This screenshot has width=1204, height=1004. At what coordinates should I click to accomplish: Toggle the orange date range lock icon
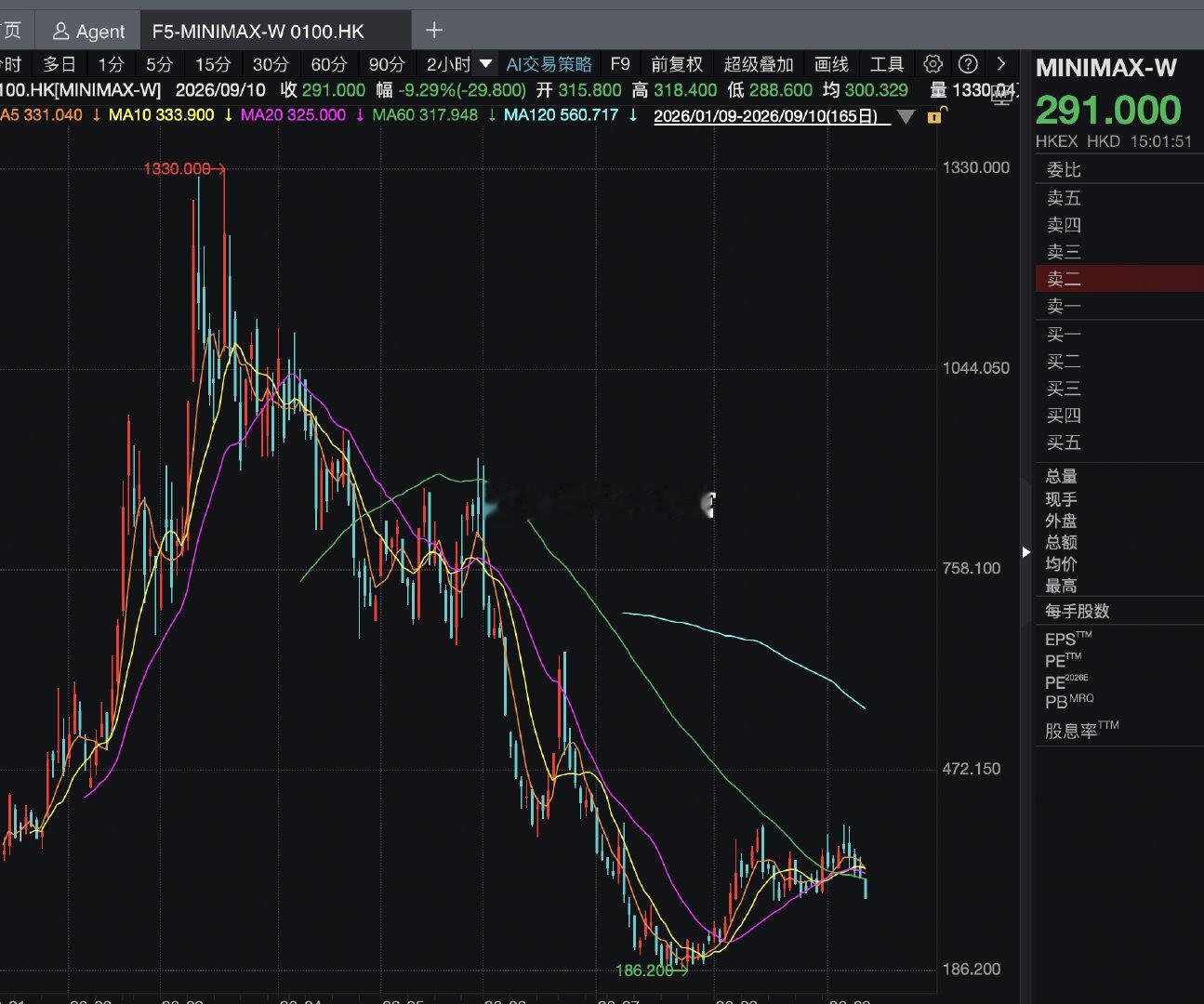pos(936,115)
